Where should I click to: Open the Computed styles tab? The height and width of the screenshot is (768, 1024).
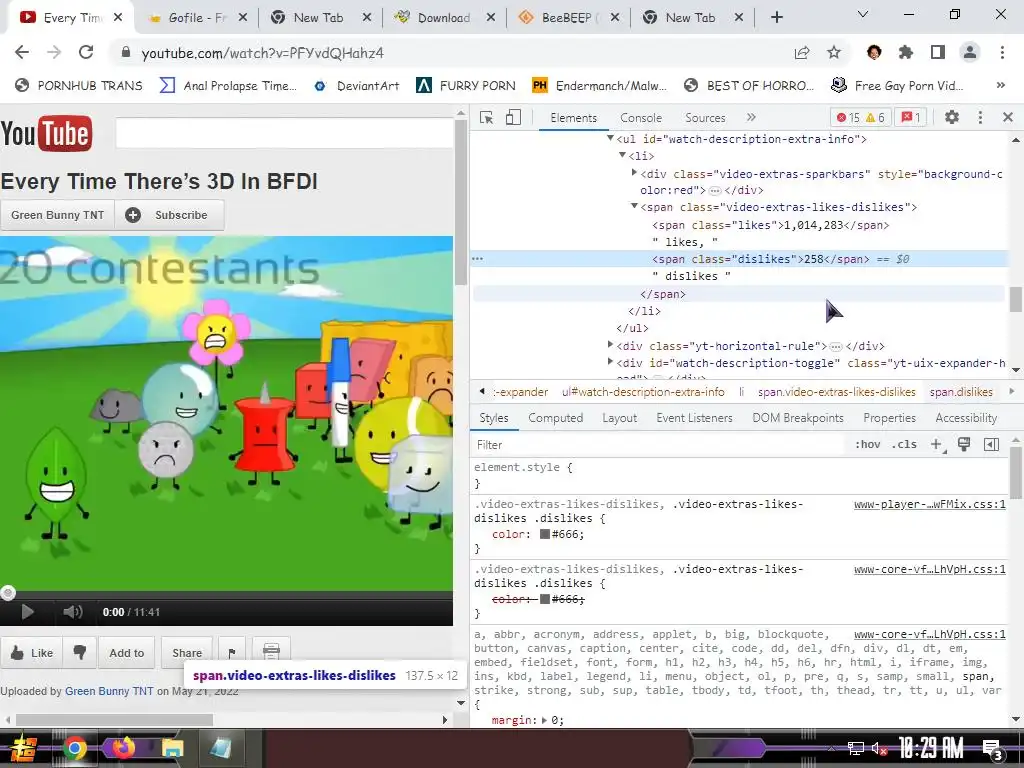(x=555, y=418)
